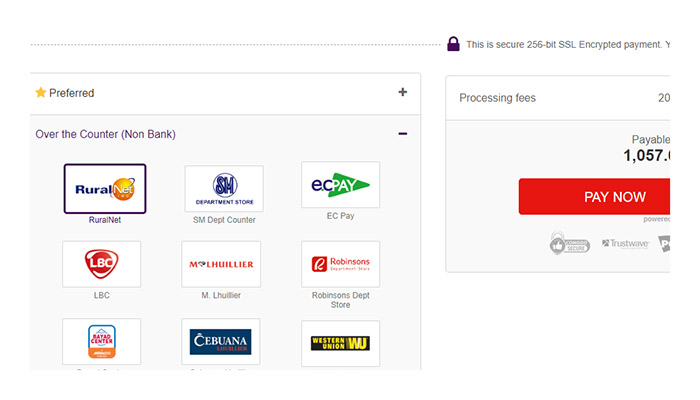Choose SM Department Store counter logo

pos(223,188)
